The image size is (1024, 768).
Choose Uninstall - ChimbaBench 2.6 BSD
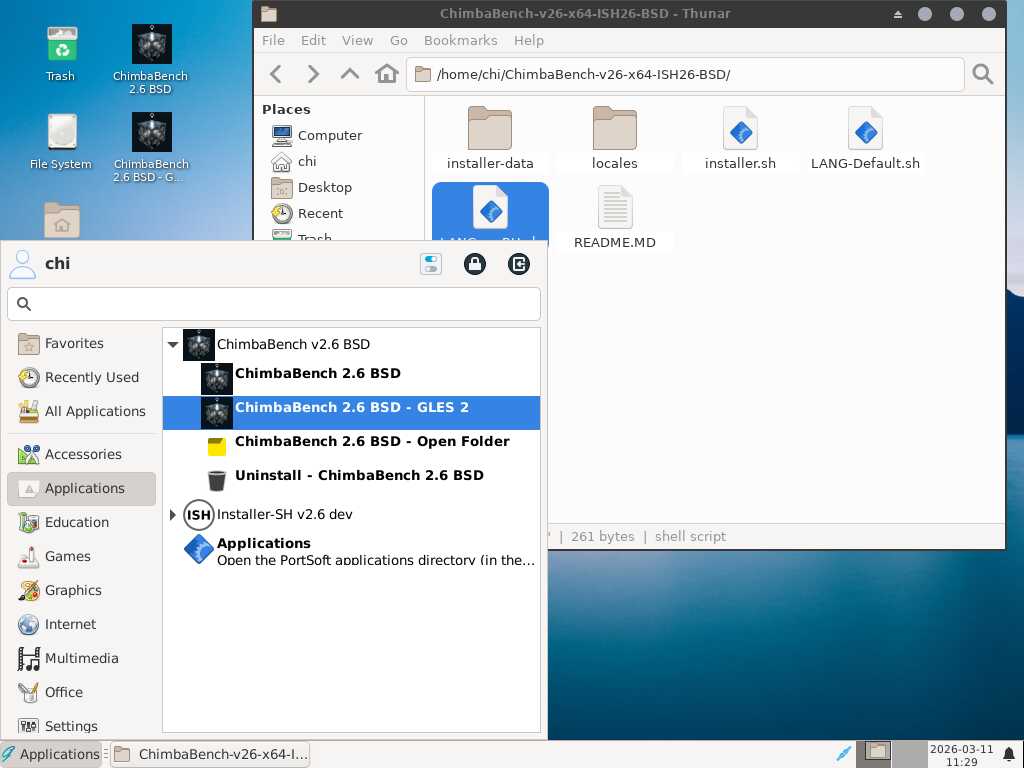(x=351, y=480)
